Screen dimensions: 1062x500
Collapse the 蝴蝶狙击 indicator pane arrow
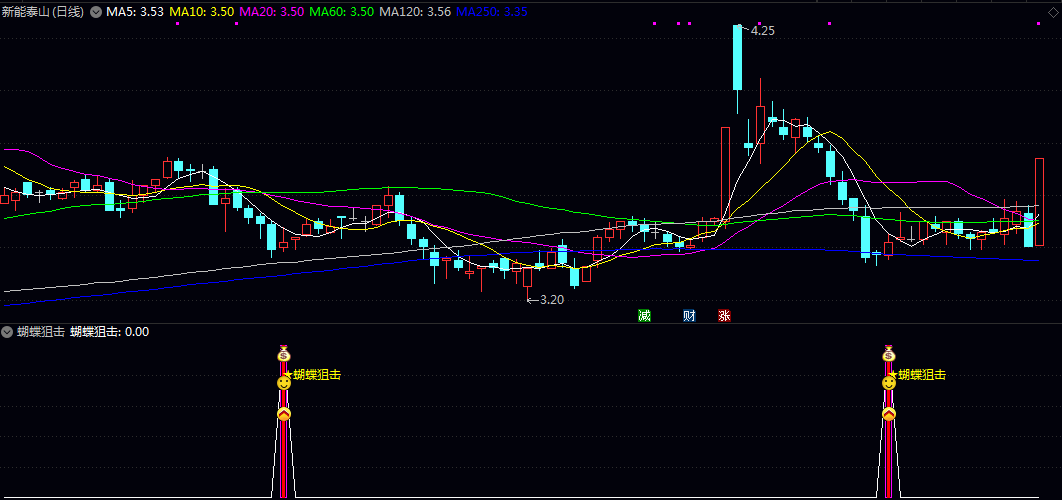click(x=7, y=331)
